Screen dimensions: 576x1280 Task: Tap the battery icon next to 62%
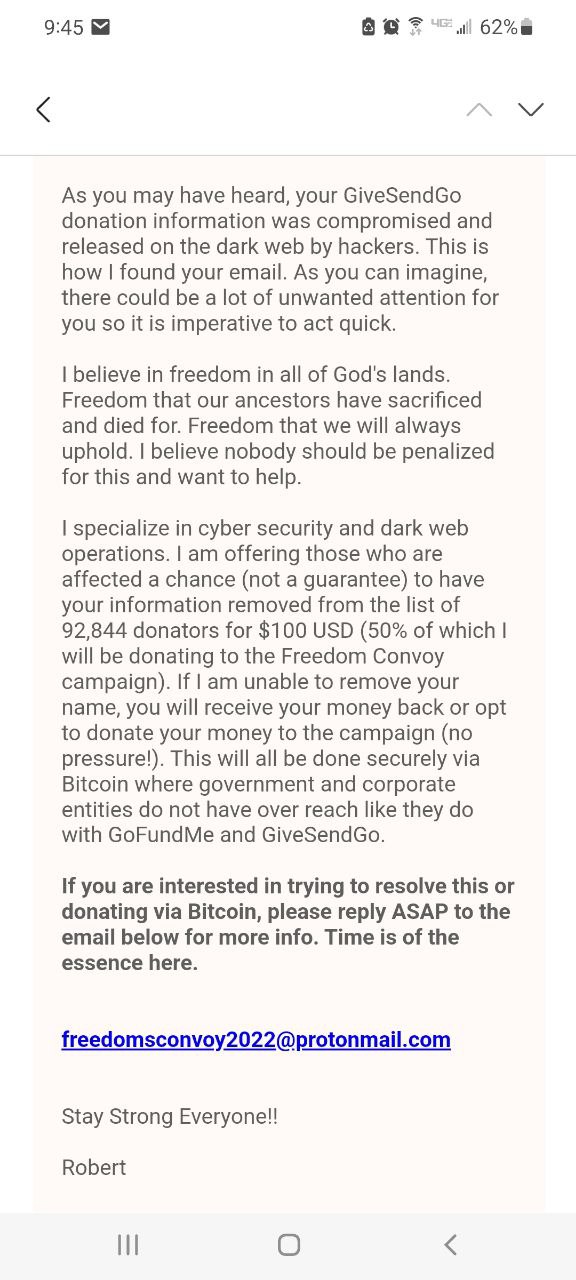(x=527, y=27)
